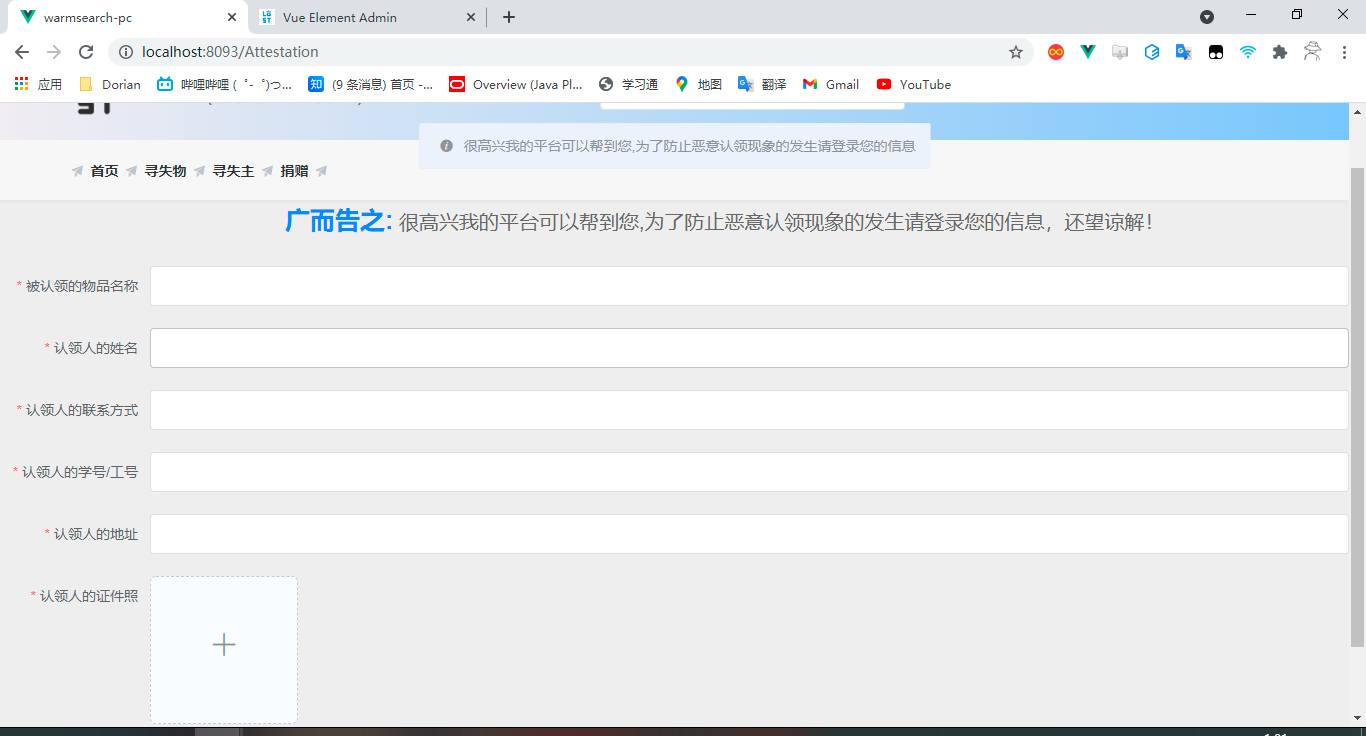The height and width of the screenshot is (736, 1366).
Task: Click the info icon in the notification message
Action: pyautogui.click(x=447, y=146)
